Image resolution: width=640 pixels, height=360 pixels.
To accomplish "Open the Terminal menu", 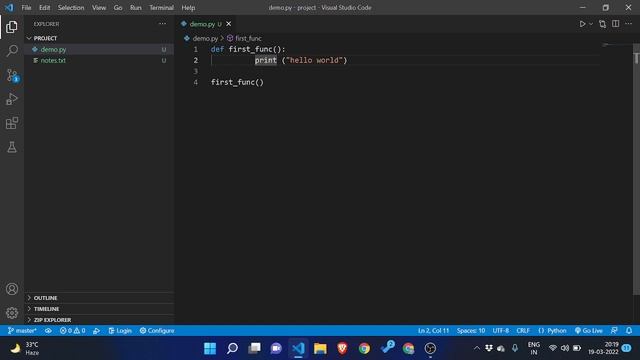I will click(161, 8).
